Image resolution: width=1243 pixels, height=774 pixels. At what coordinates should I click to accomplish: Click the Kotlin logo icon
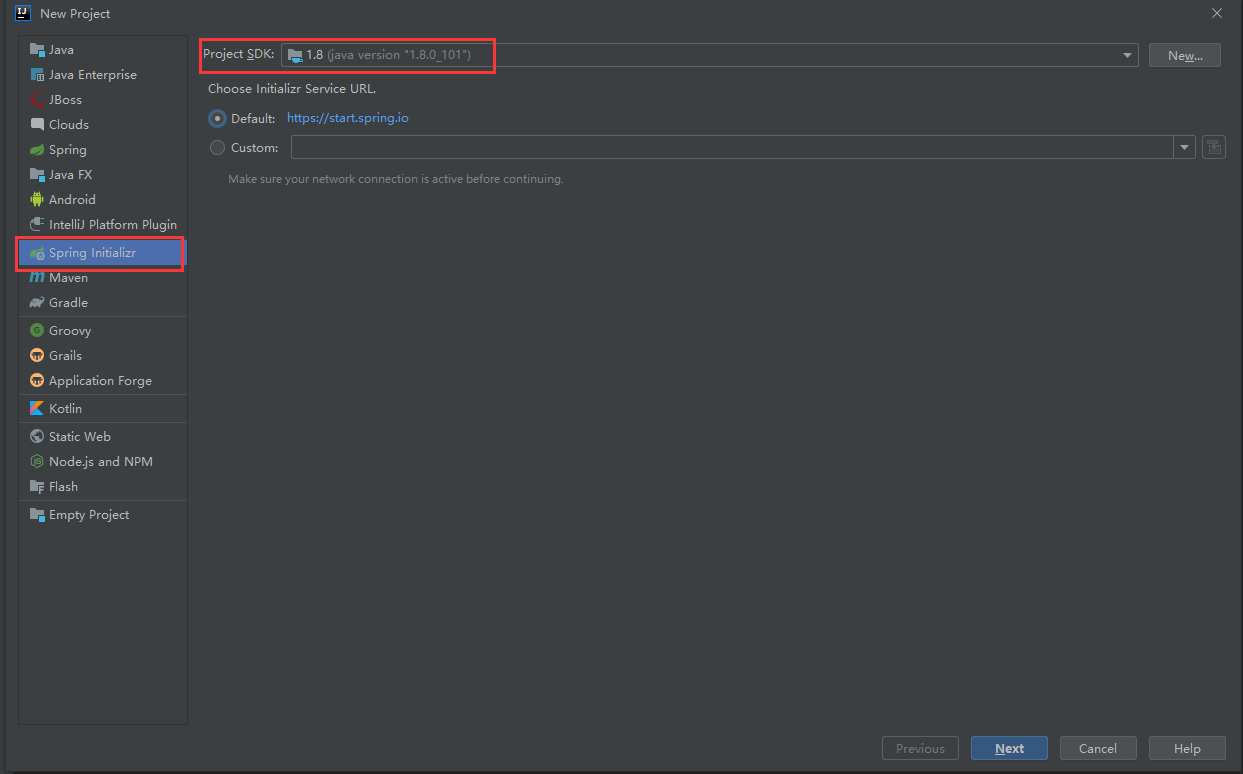(x=37, y=409)
